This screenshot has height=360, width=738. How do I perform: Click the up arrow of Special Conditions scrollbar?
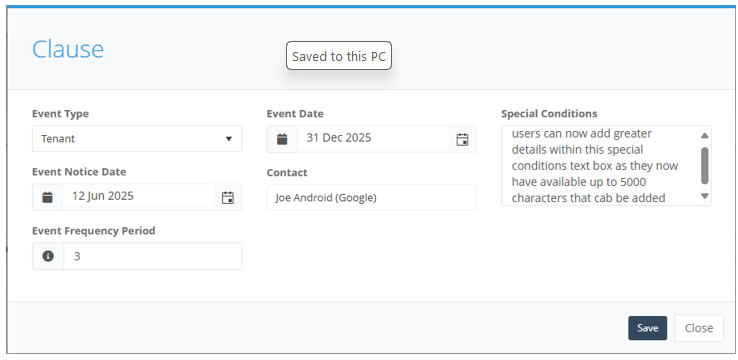point(705,136)
